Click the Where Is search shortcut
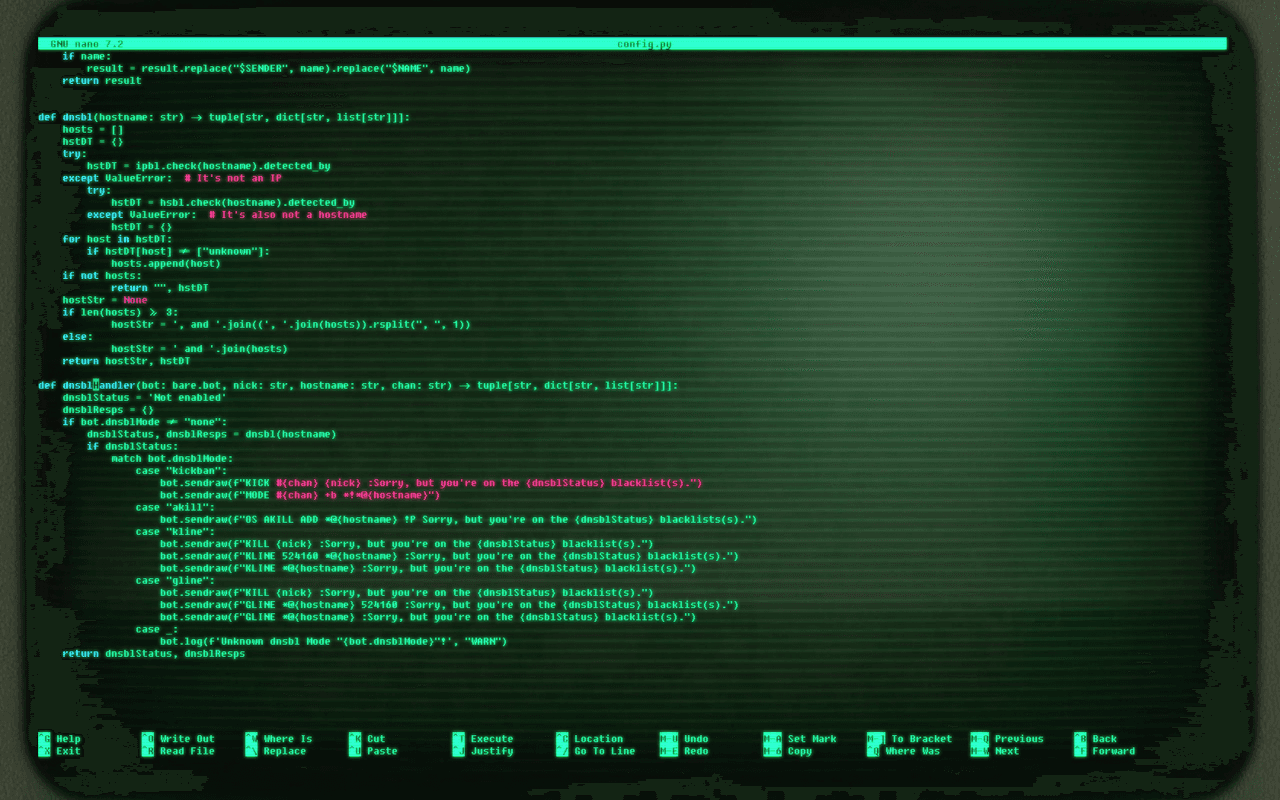The image size is (1280, 800). [287, 739]
